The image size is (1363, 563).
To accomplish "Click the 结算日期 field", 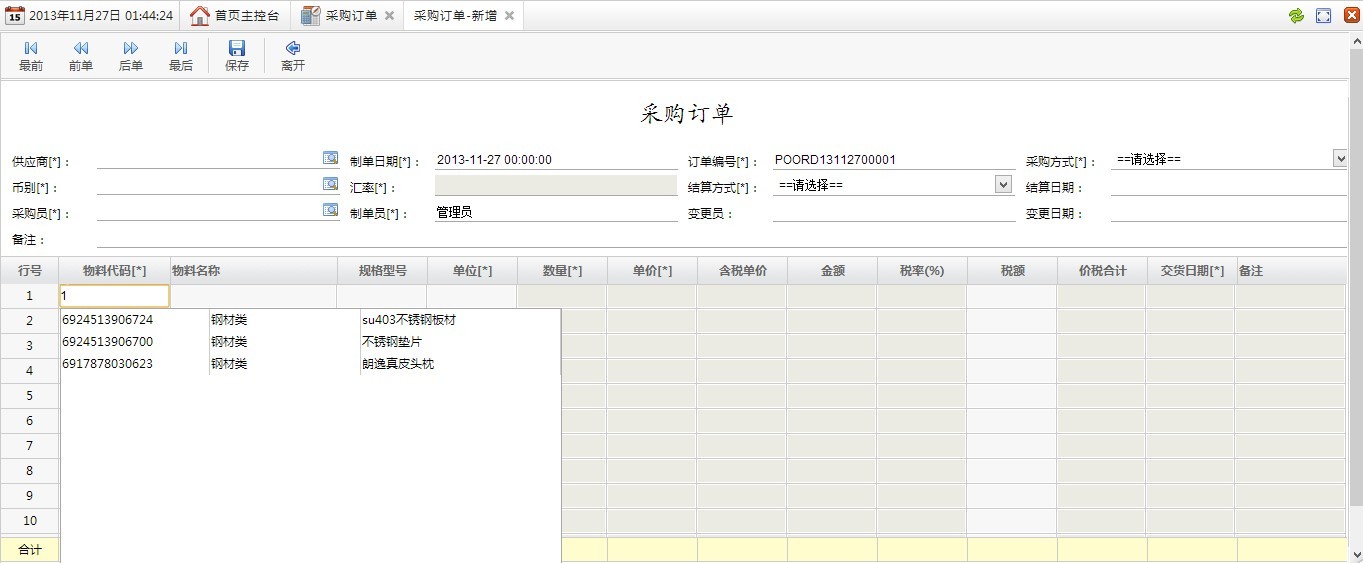I will (1230, 186).
